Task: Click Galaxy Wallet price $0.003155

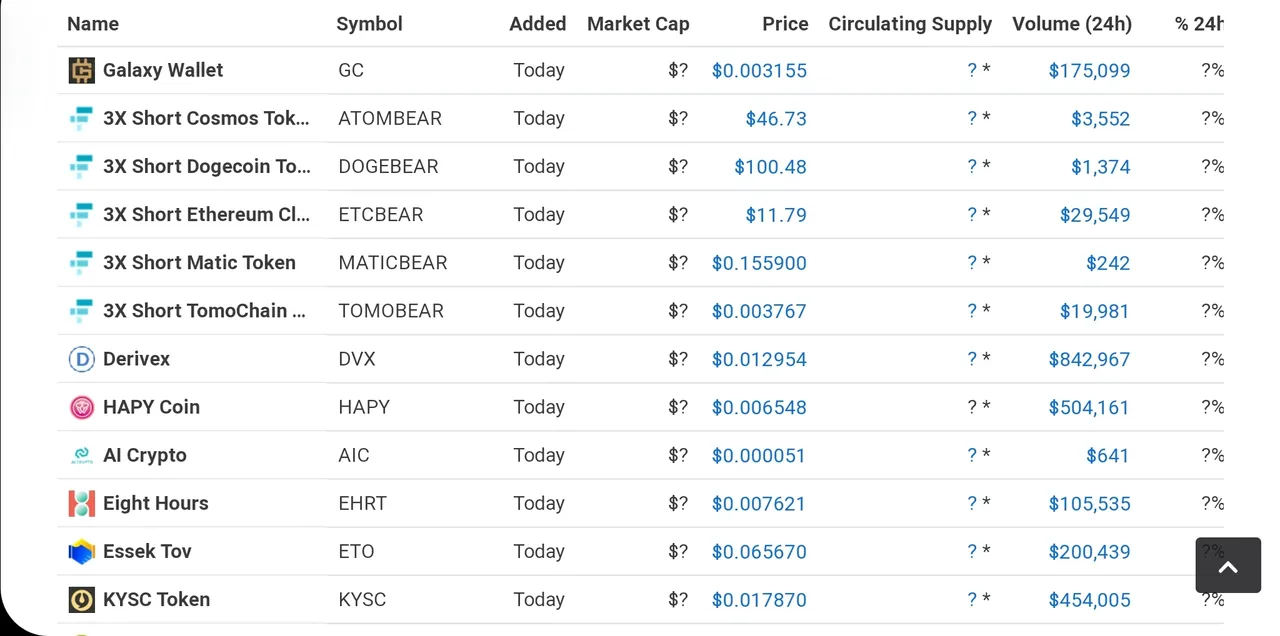Action: click(x=759, y=71)
